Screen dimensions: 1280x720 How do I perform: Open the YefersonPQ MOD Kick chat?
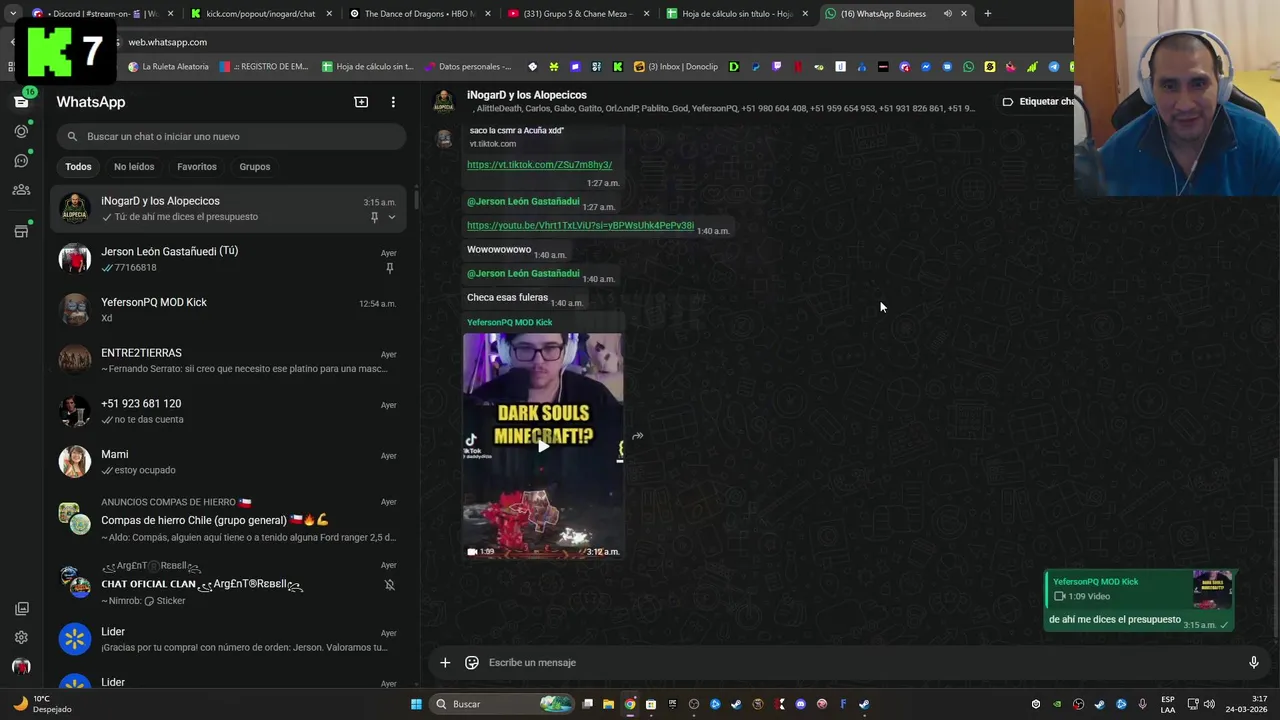pos(229,310)
